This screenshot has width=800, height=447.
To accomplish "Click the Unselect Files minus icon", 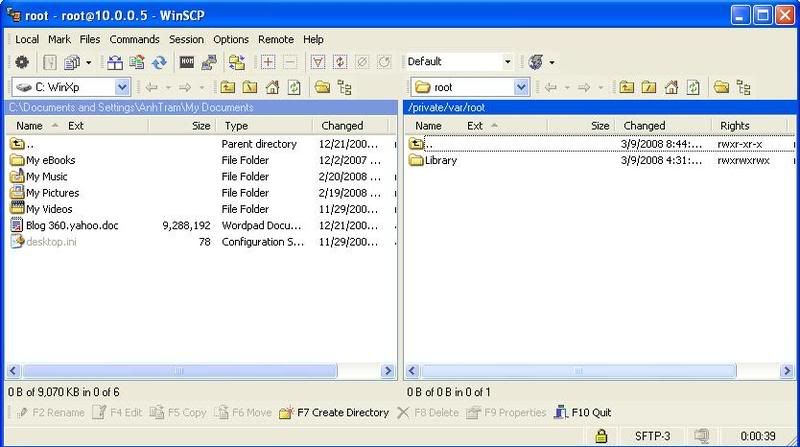I will coord(290,62).
